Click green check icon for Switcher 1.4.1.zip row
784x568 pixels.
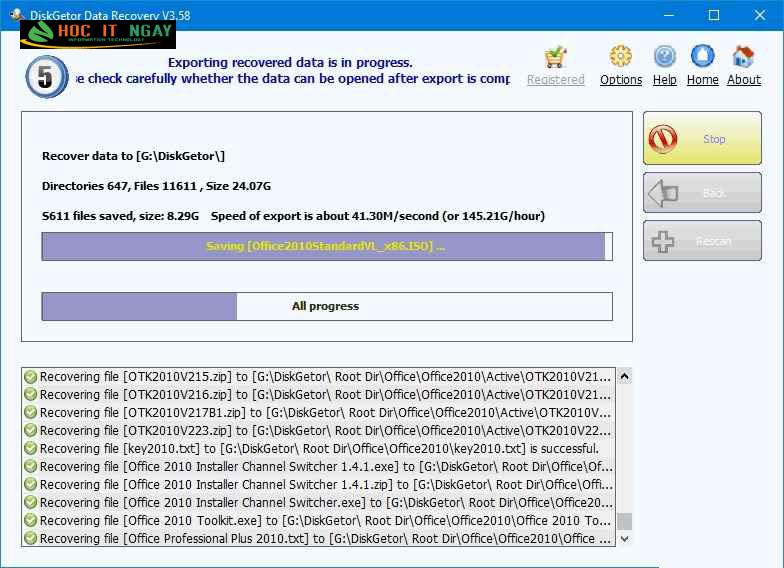[30, 484]
